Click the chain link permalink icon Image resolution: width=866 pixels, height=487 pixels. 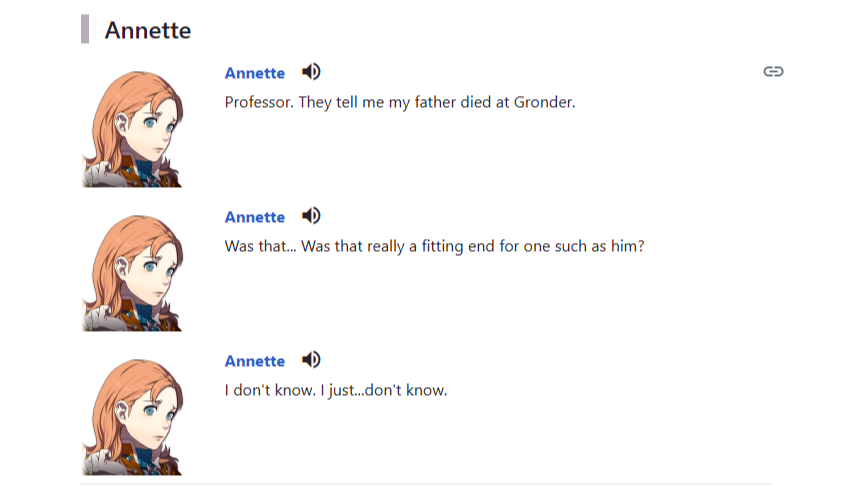[773, 71]
